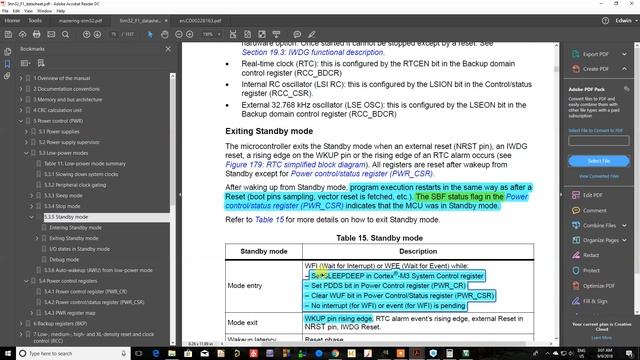Follow link Figure 179 RTC simplified block diagram
The width and height of the screenshot is (640, 360).
[x=296, y=164]
